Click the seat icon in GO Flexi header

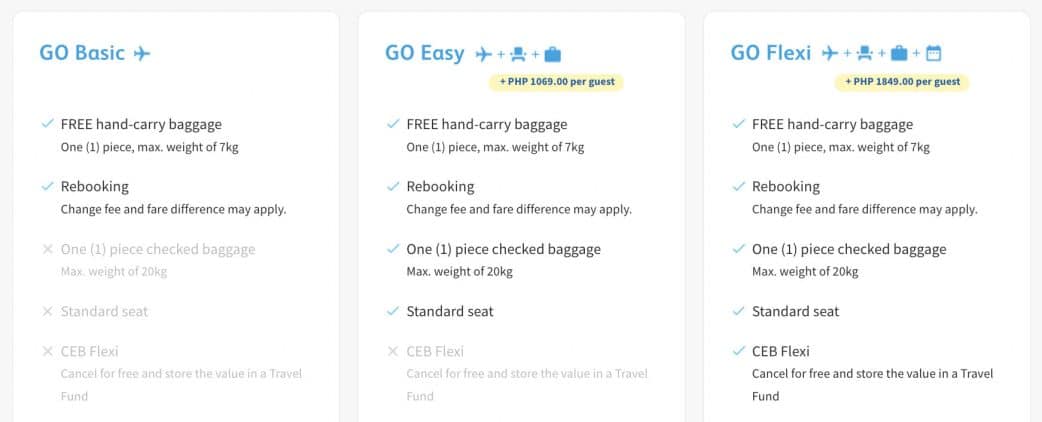[865, 54]
